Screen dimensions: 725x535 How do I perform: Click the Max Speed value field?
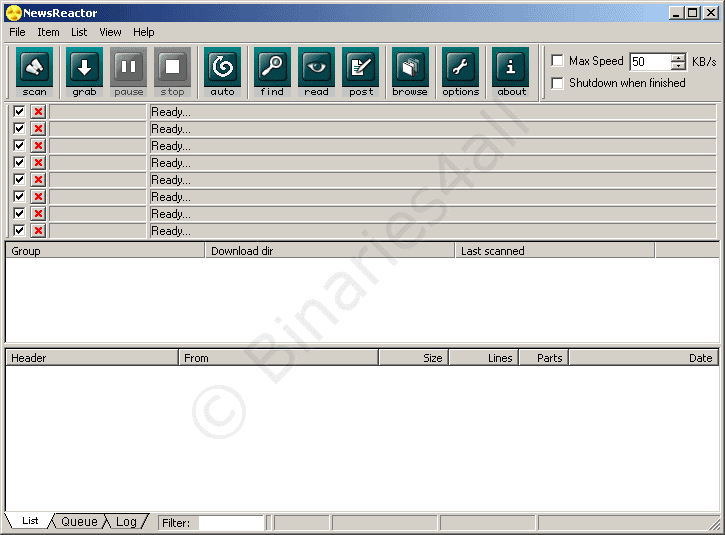coord(650,61)
